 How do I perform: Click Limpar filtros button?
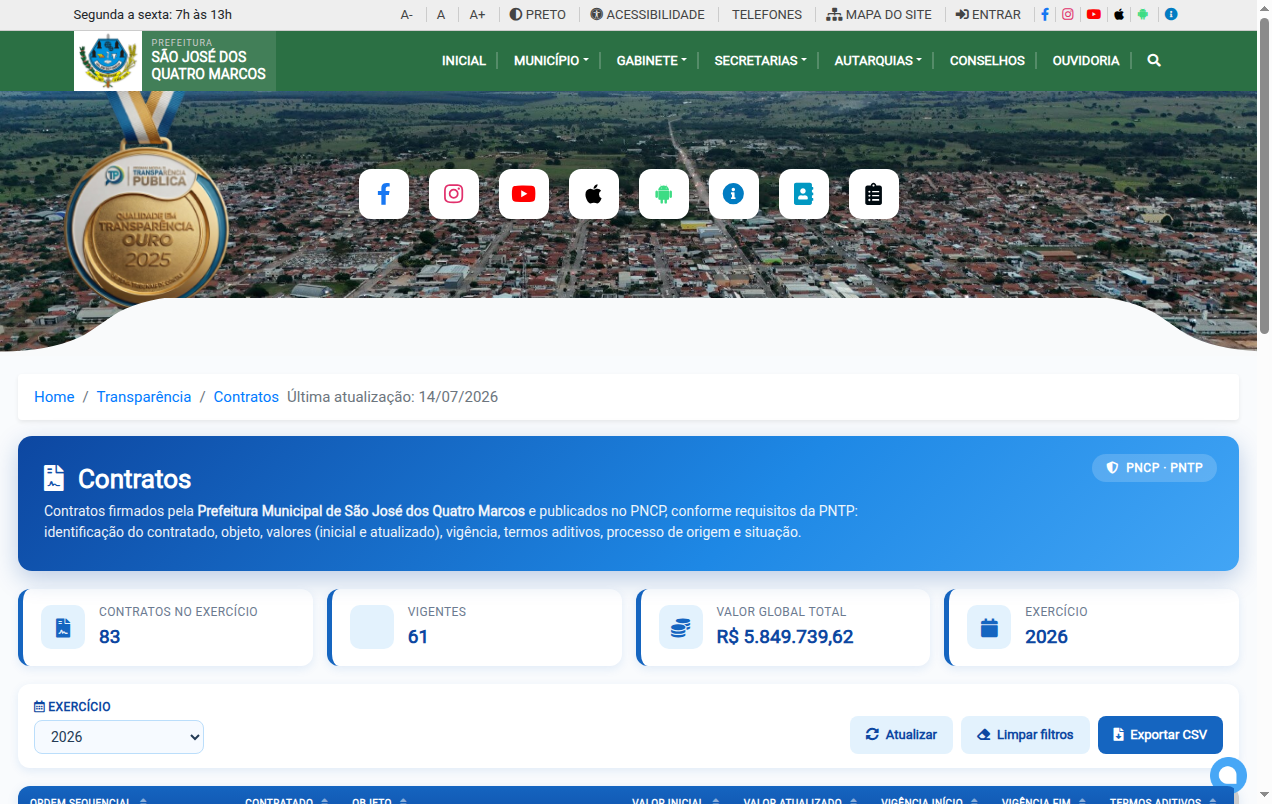click(1025, 735)
